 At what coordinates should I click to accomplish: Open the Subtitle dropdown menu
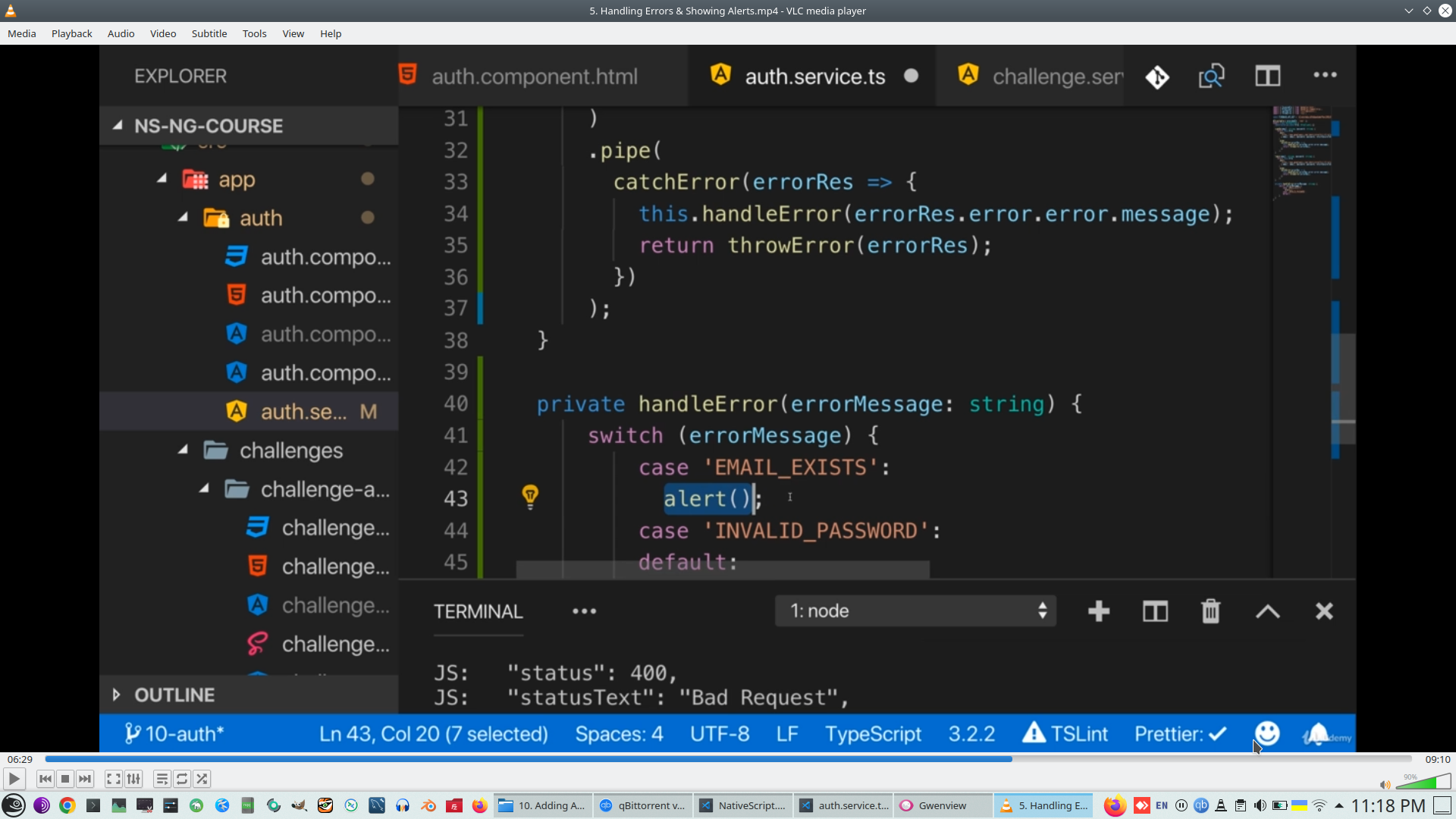(x=209, y=33)
